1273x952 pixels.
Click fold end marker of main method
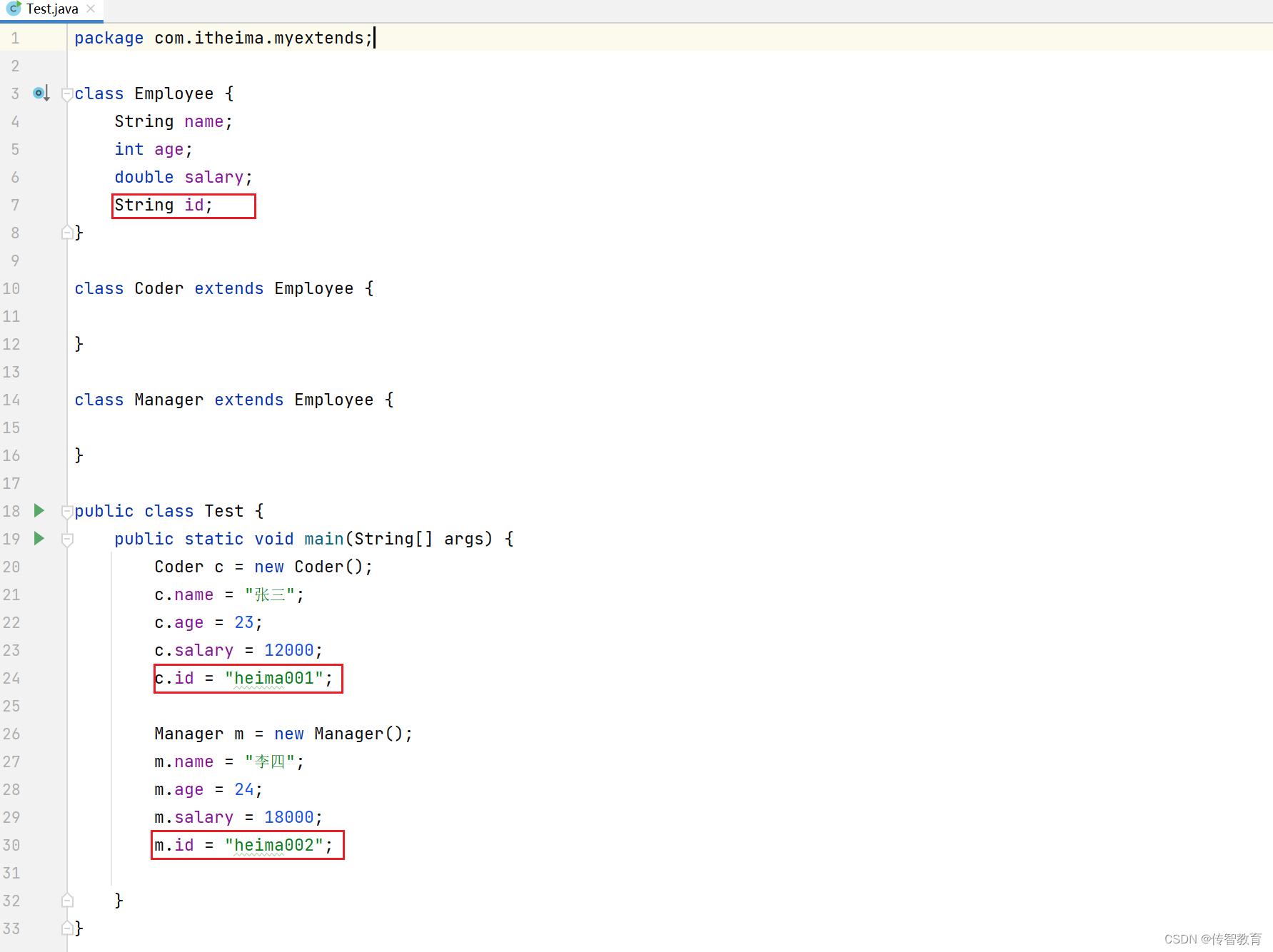[67, 900]
